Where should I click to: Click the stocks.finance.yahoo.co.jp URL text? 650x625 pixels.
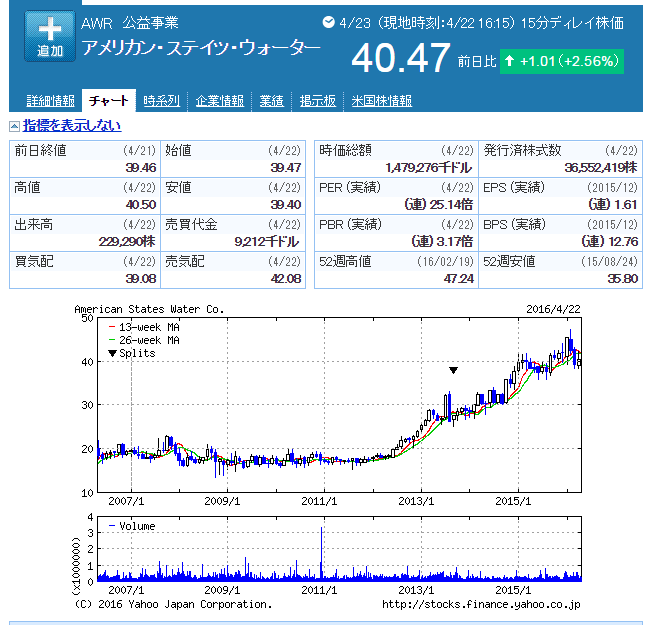coord(481,605)
